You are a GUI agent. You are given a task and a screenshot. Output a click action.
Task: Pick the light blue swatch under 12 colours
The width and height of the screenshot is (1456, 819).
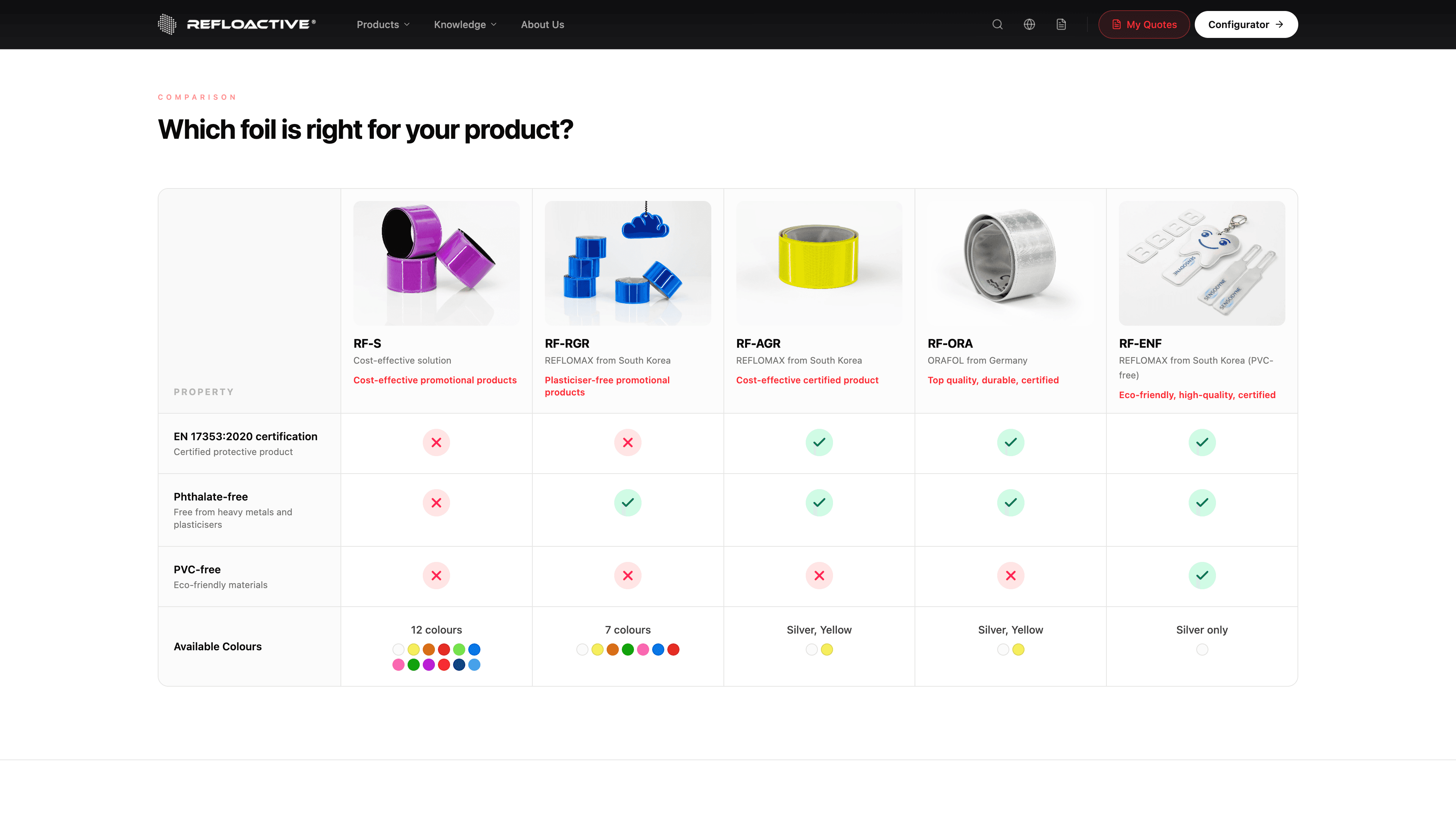[474, 665]
